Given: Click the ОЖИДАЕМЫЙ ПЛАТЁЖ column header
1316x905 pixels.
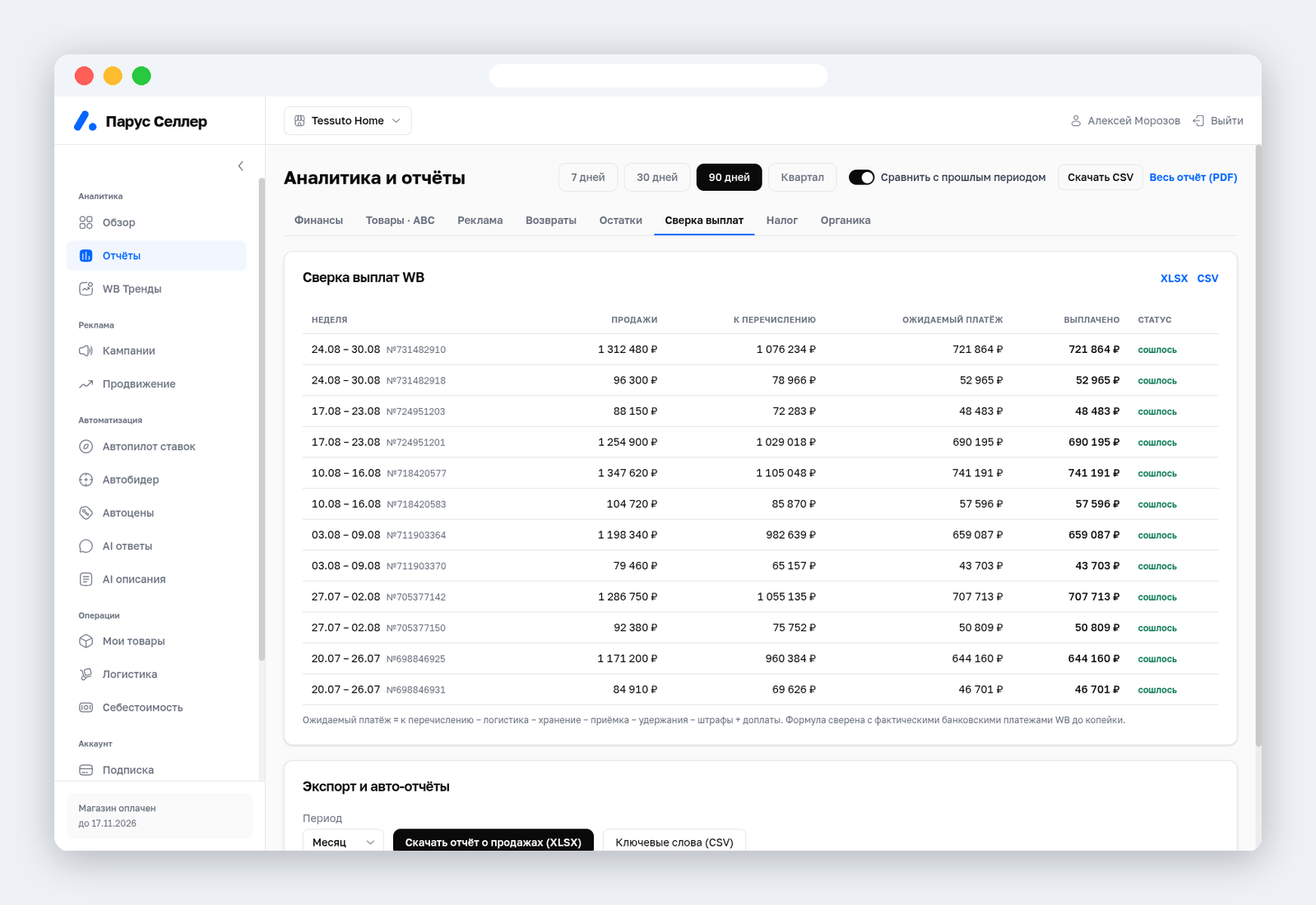Looking at the screenshot, I should [x=952, y=320].
